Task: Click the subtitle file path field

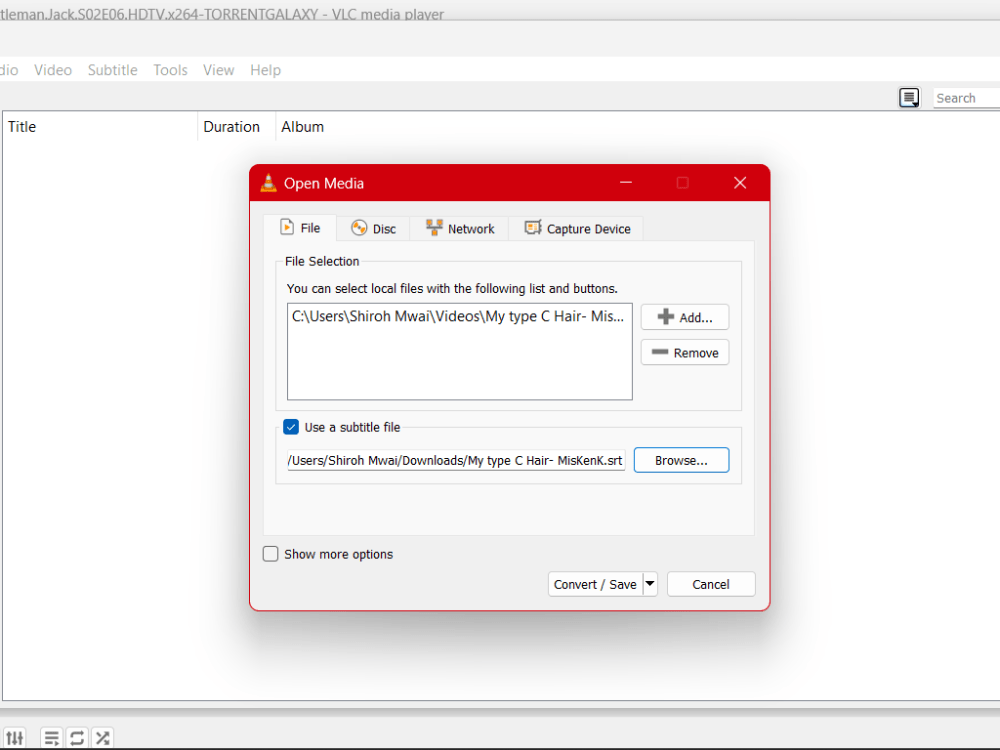Action: 456,460
